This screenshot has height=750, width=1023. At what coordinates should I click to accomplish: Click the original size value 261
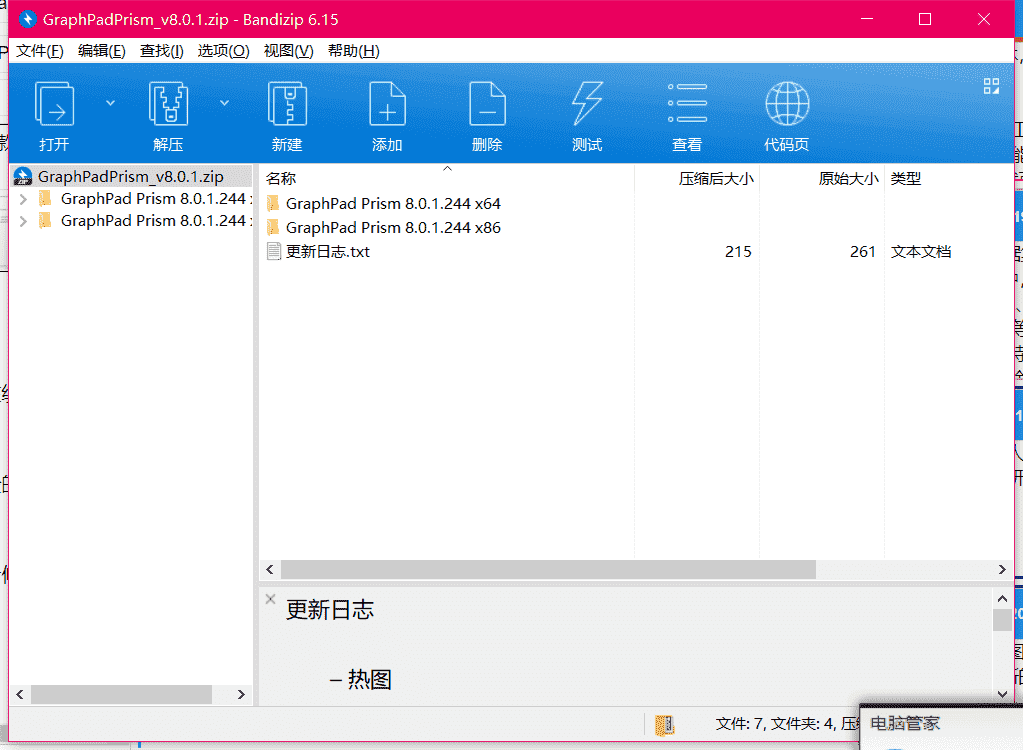coord(863,252)
